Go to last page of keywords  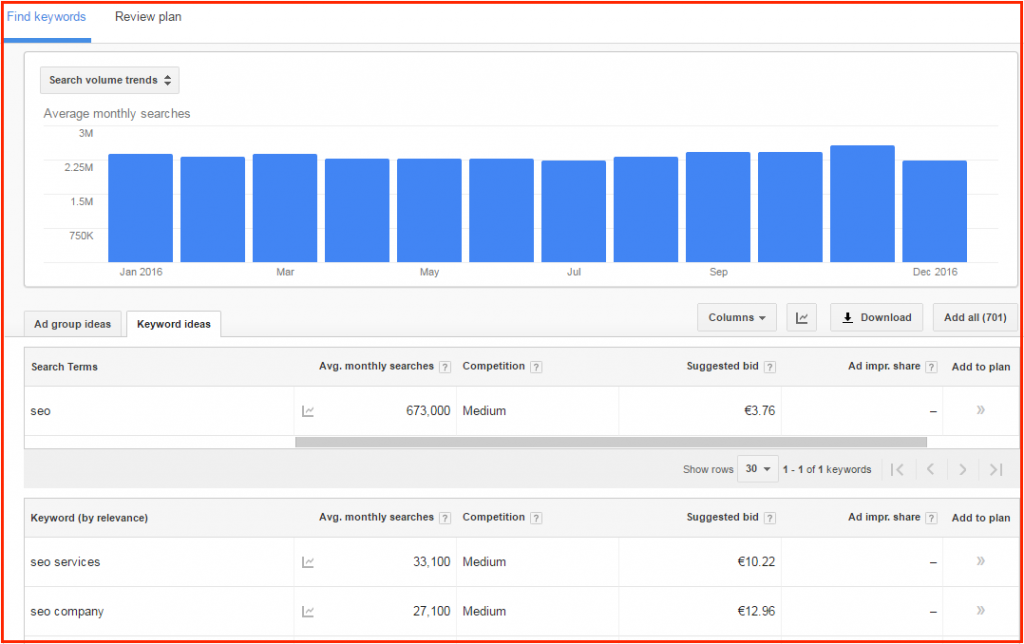click(995, 469)
